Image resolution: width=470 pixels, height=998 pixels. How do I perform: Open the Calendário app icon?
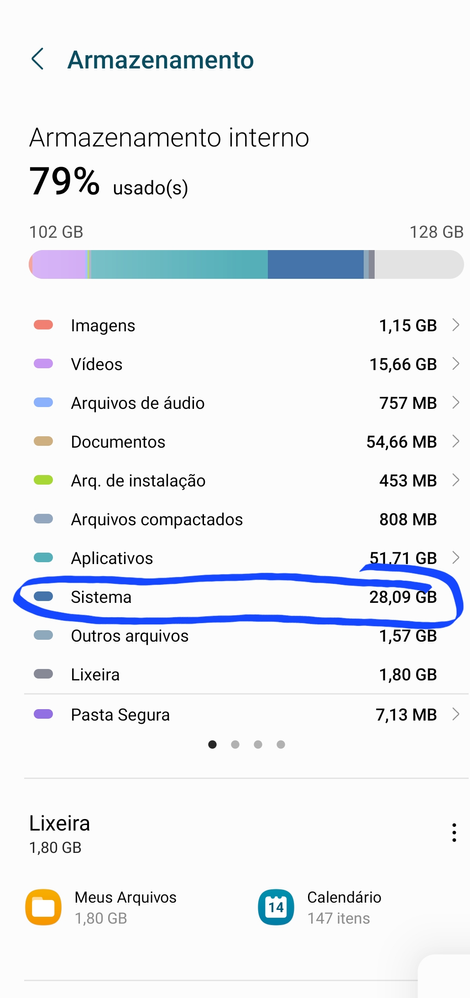click(276, 907)
